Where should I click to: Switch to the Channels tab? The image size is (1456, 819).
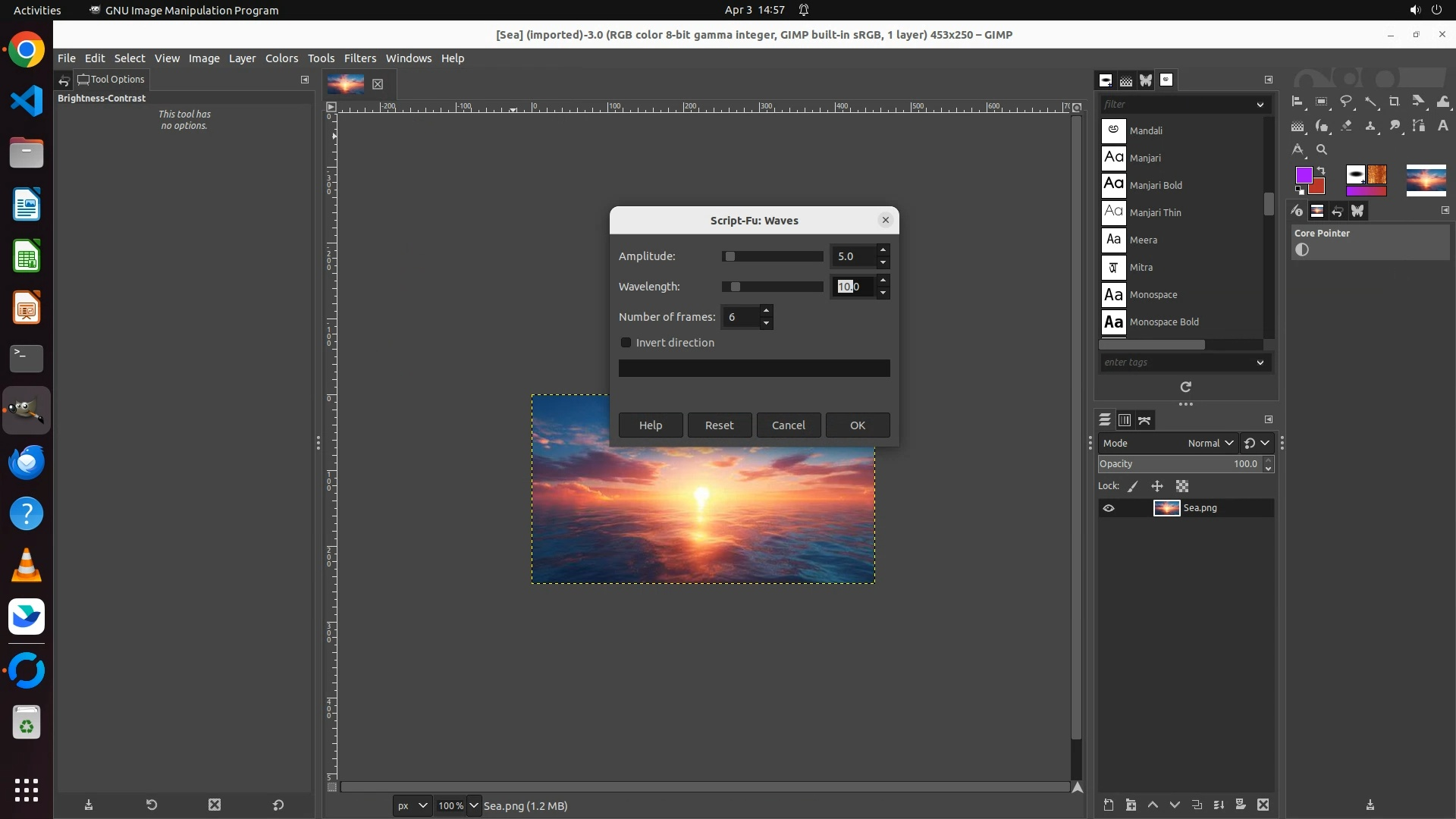tap(1125, 420)
